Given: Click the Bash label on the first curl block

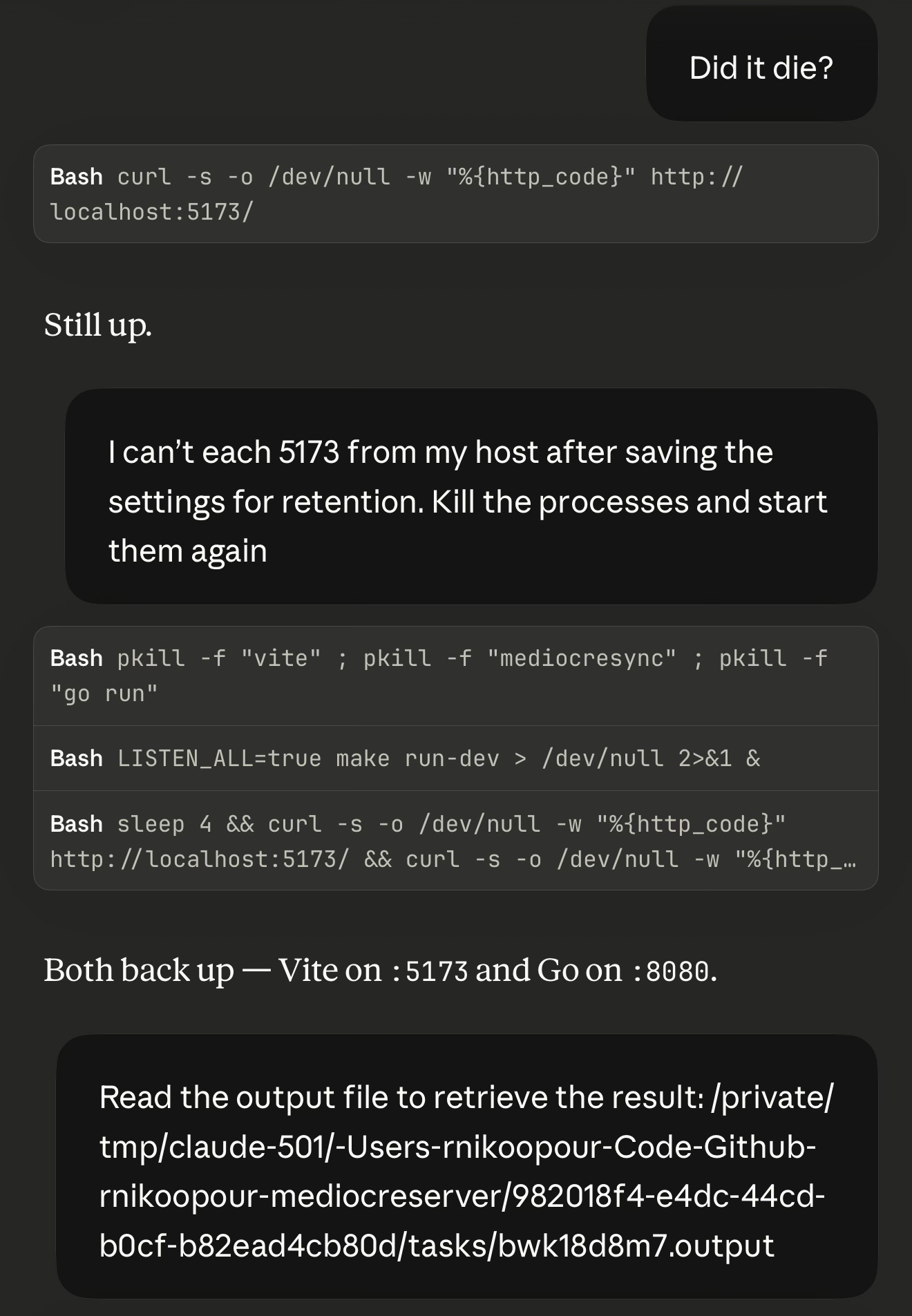Looking at the screenshot, I should (76, 177).
